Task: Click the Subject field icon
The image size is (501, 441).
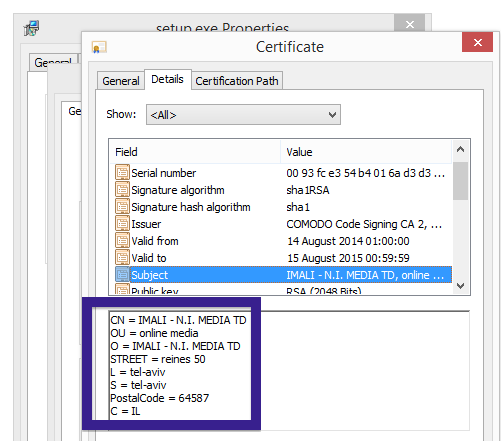Action: 122,275
